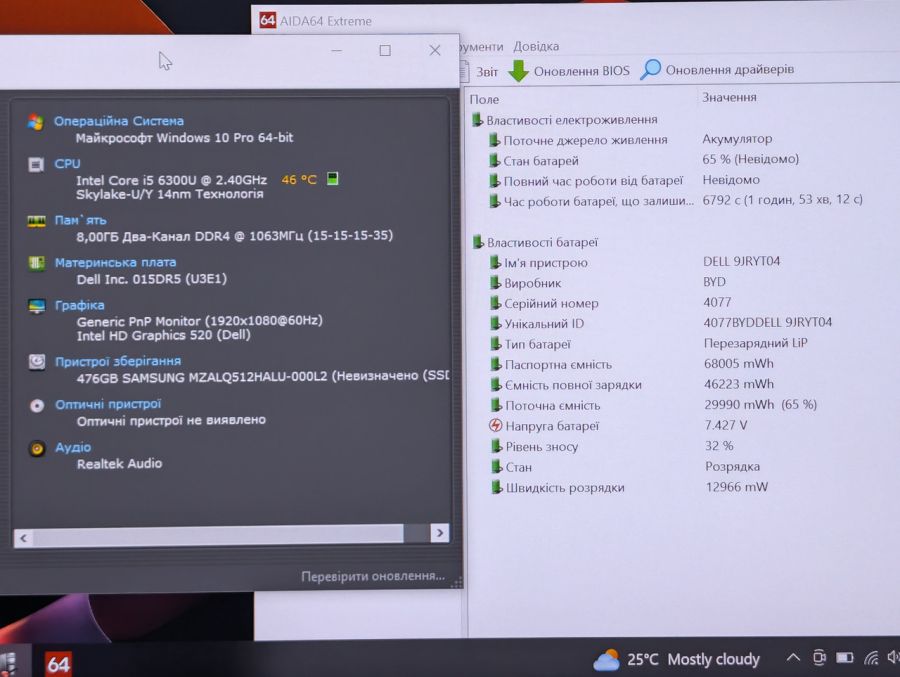The width and height of the screenshot is (900, 677).
Task: Click the red lightning icon beside Напруга батареї
Action: pyautogui.click(x=495, y=425)
